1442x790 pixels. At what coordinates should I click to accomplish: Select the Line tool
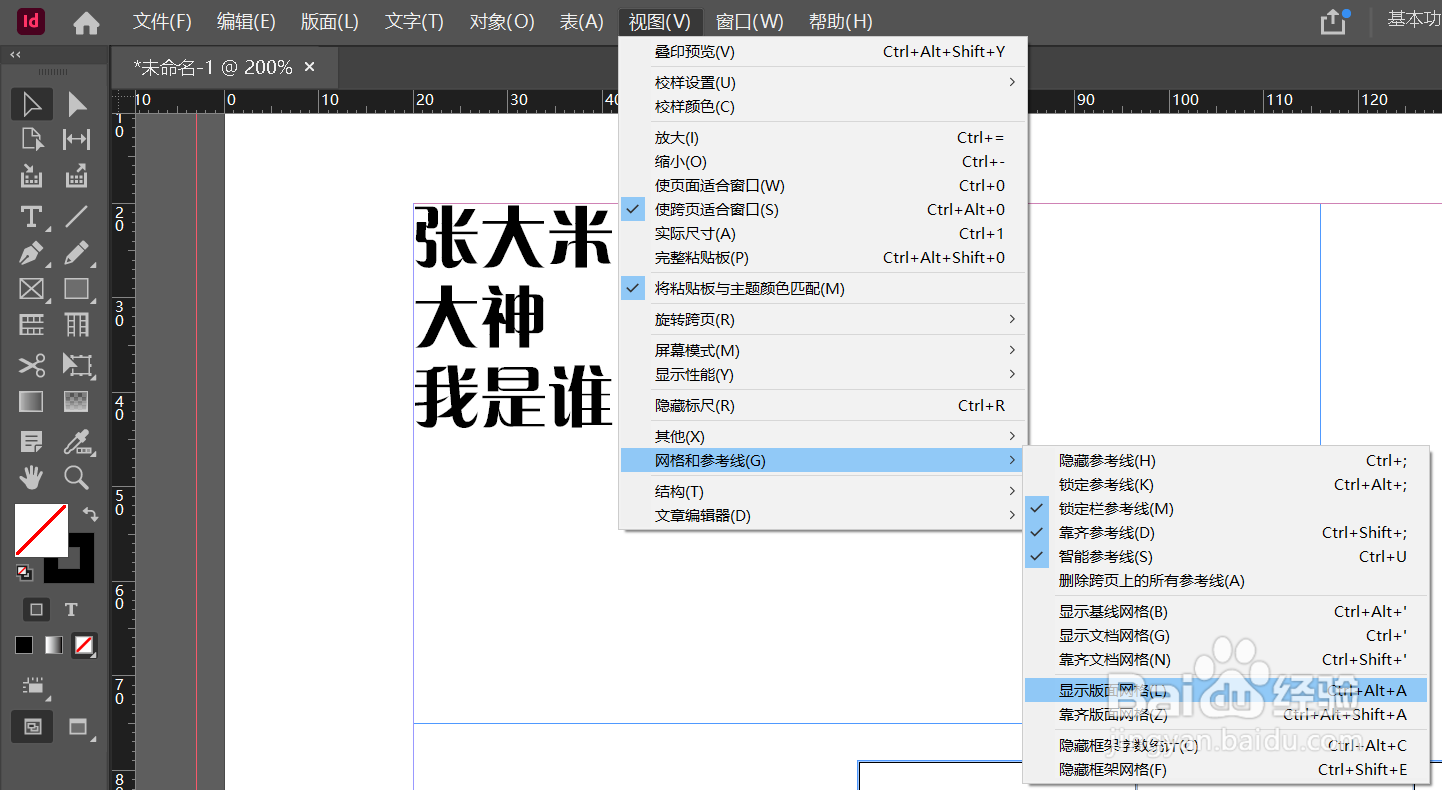pyautogui.click(x=77, y=216)
